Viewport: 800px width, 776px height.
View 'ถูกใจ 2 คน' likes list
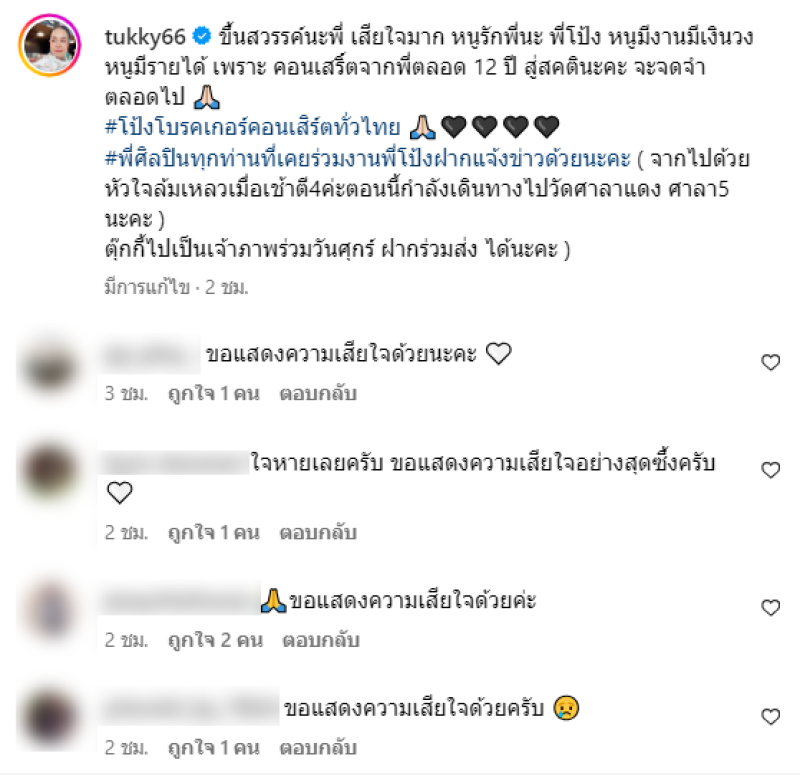[215, 640]
